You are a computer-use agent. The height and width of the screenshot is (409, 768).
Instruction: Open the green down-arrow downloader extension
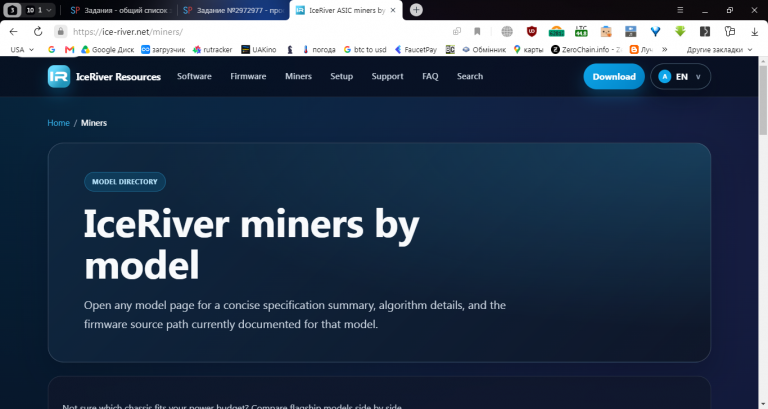pyautogui.click(x=680, y=31)
